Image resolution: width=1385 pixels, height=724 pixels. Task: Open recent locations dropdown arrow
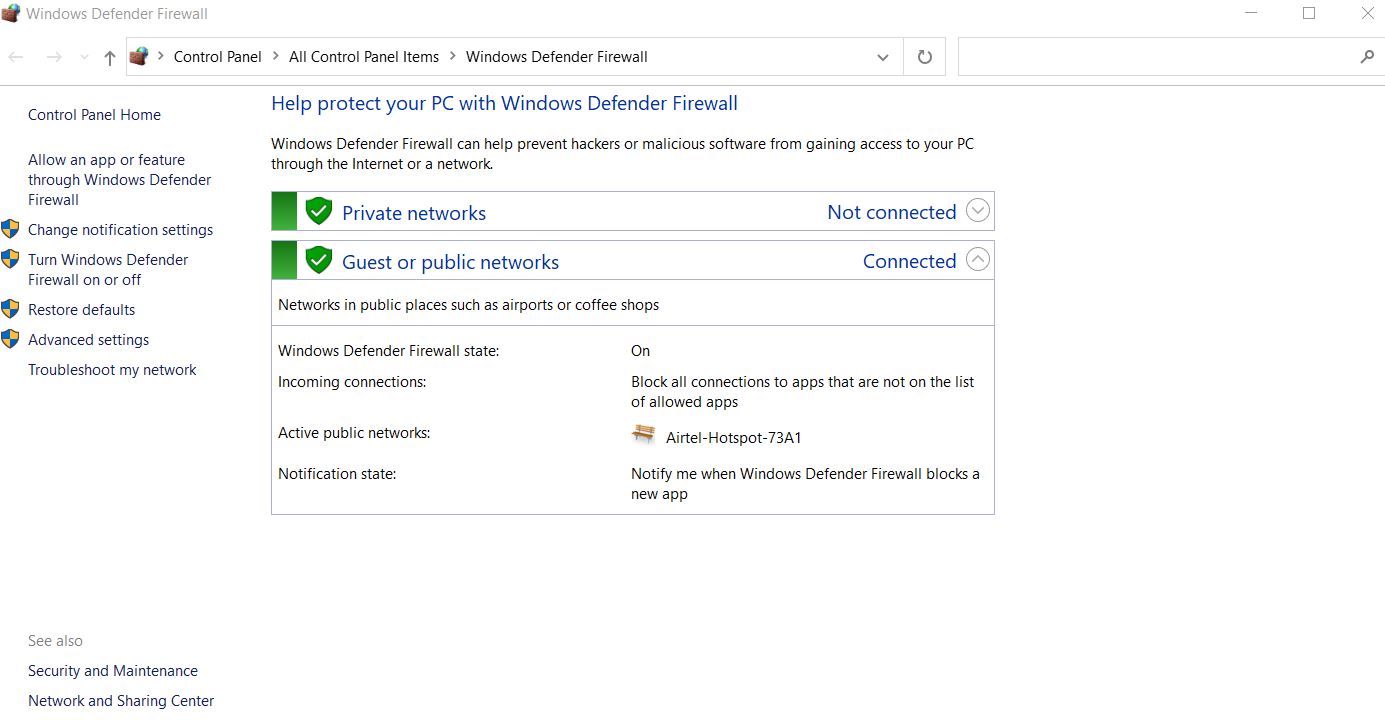click(84, 58)
